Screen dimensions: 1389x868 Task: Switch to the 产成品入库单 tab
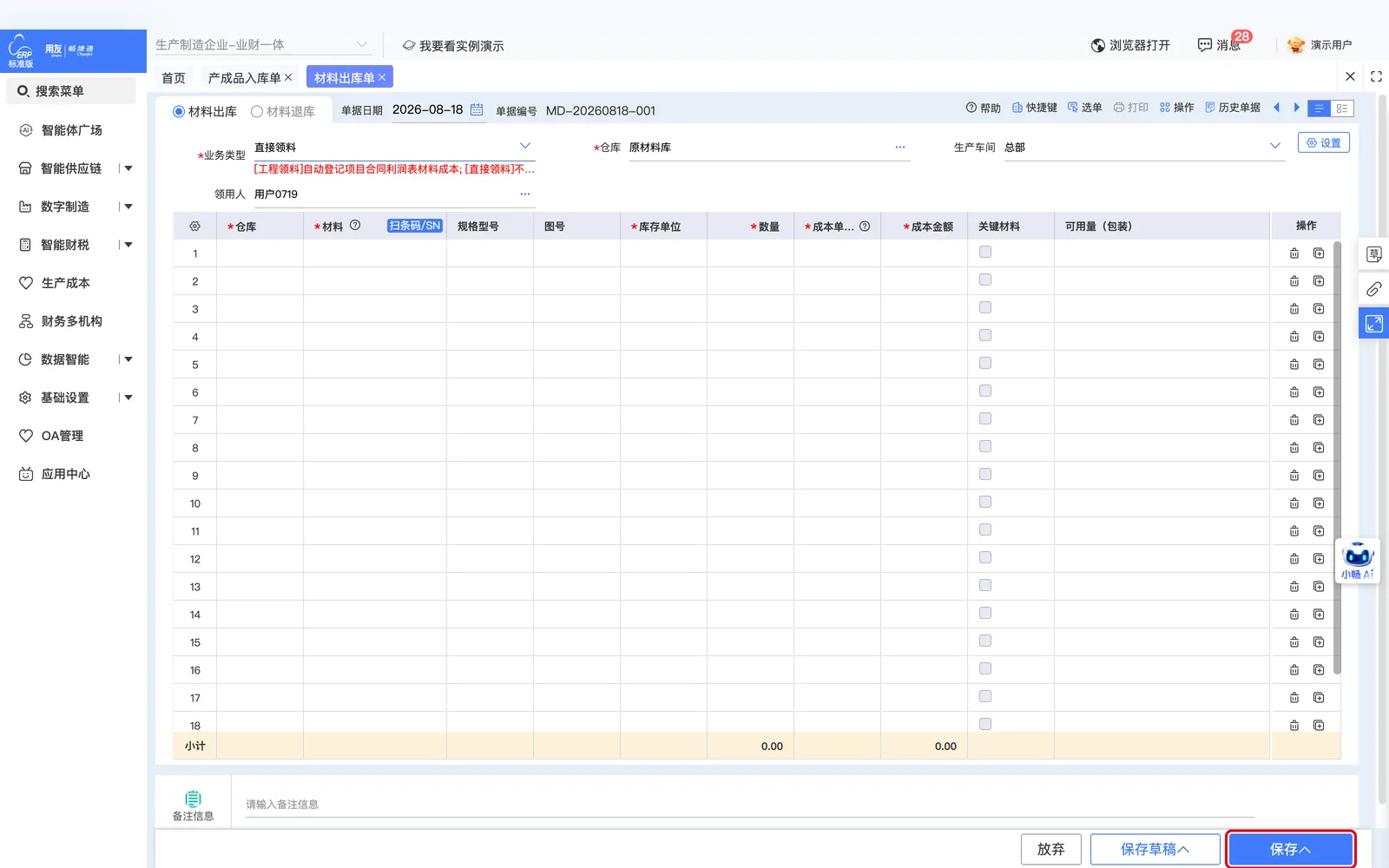coord(244,78)
